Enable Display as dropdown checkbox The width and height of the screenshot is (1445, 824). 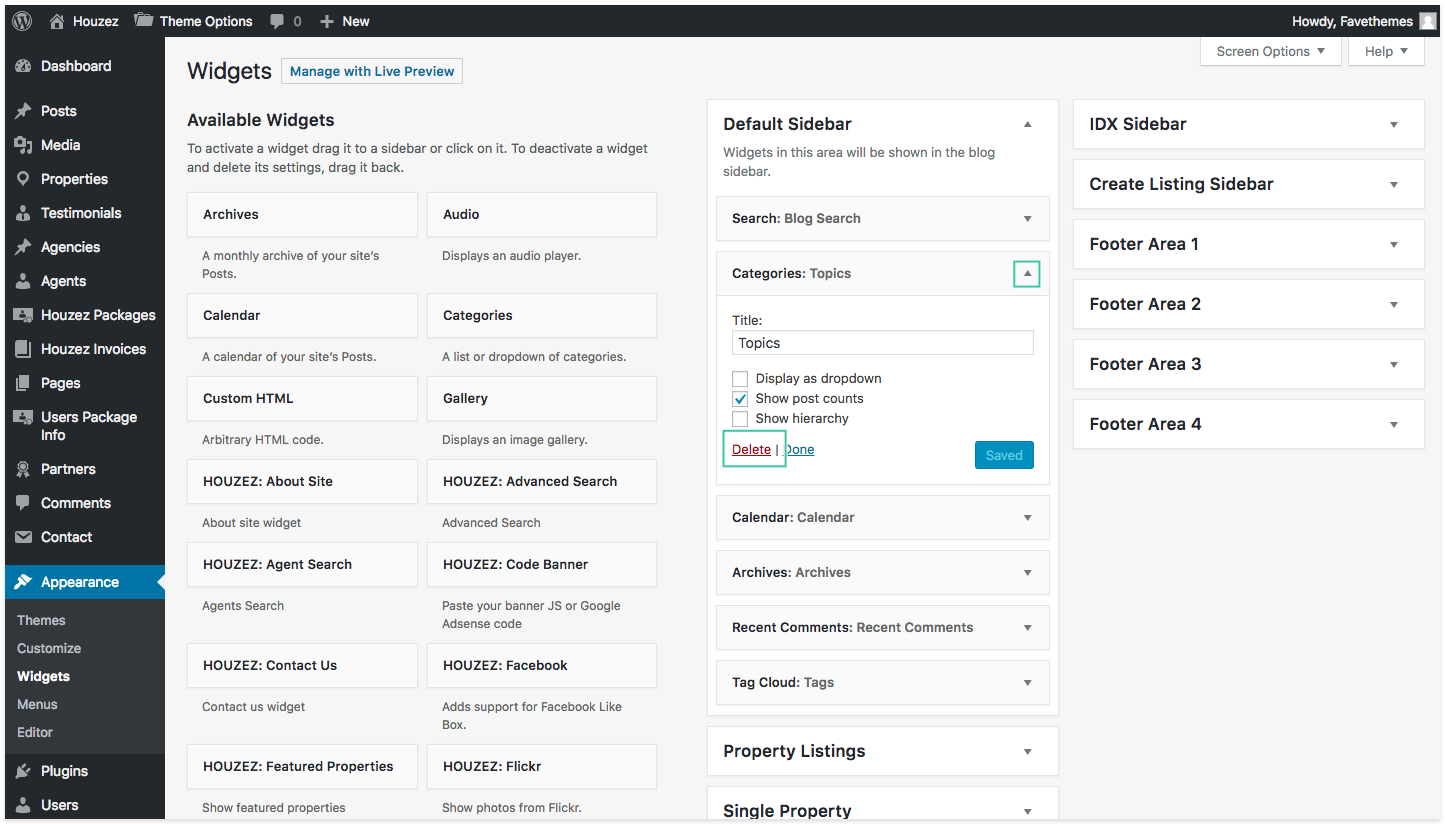740,378
